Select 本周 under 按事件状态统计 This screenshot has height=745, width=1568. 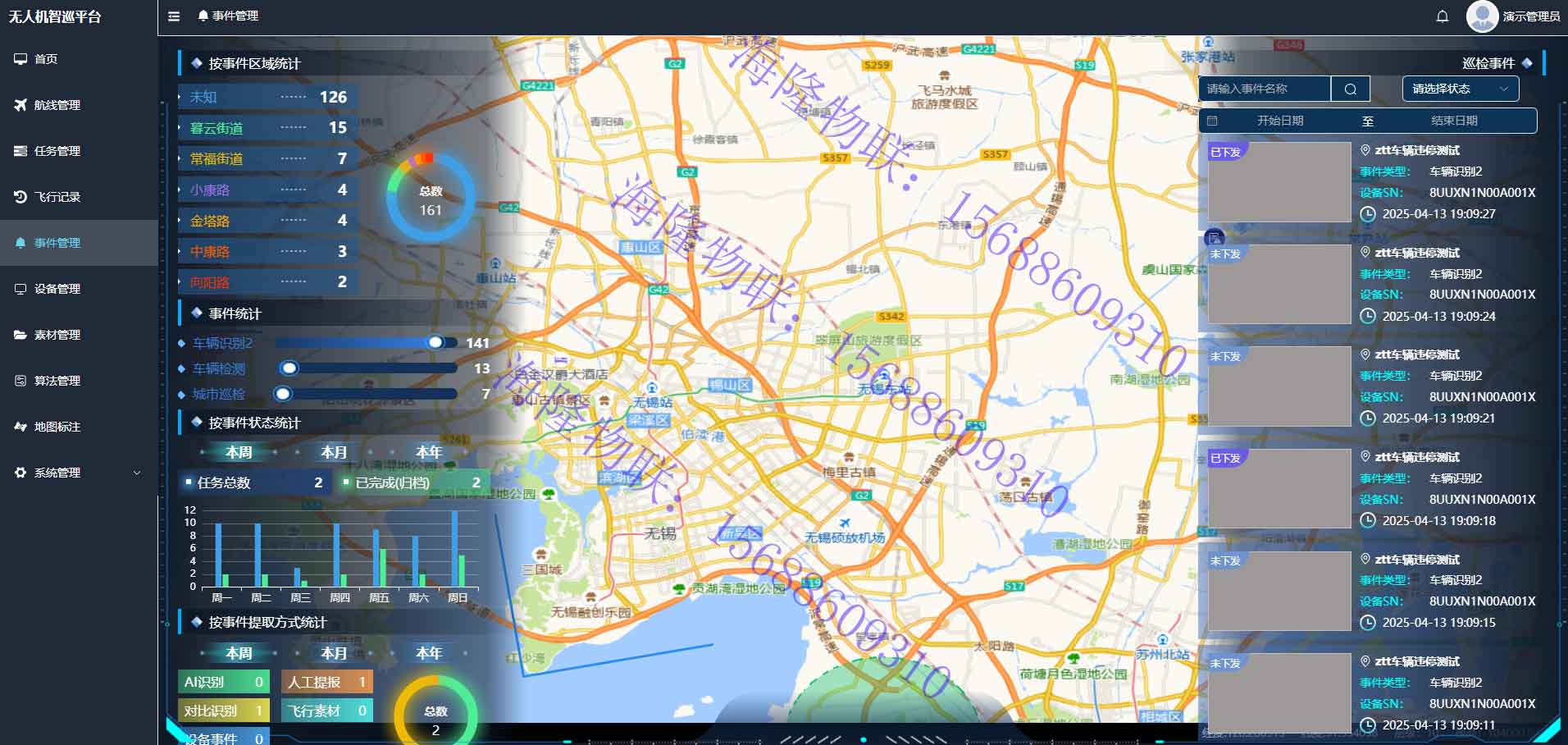(239, 452)
